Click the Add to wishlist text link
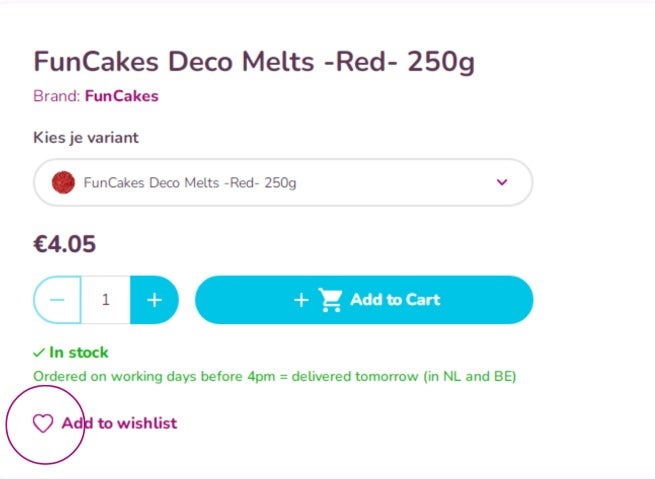655x479 pixels. click(119, 423)
